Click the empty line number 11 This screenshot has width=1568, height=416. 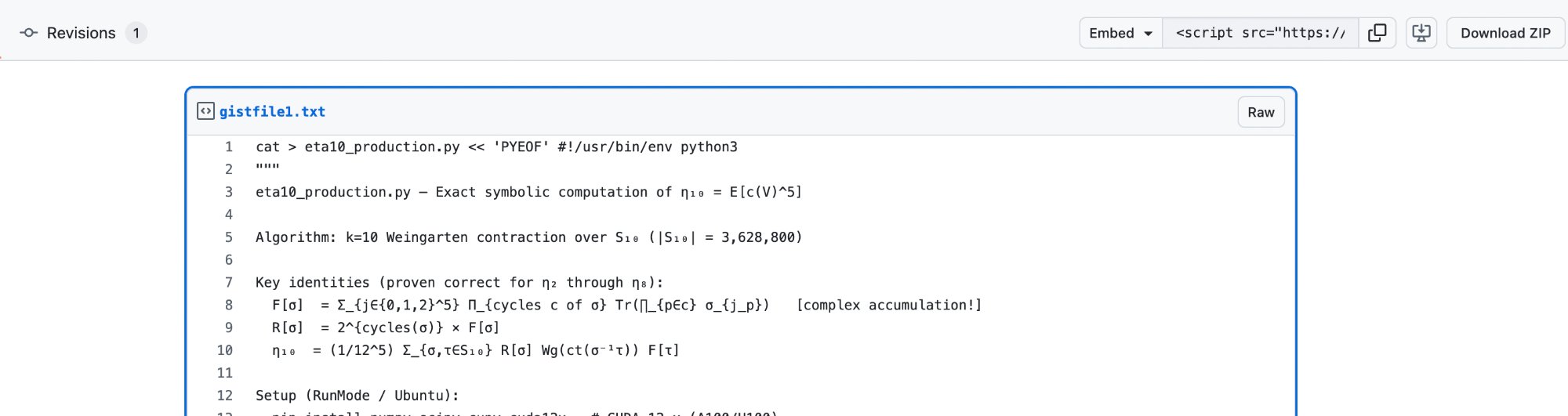[x=225, y=373]
